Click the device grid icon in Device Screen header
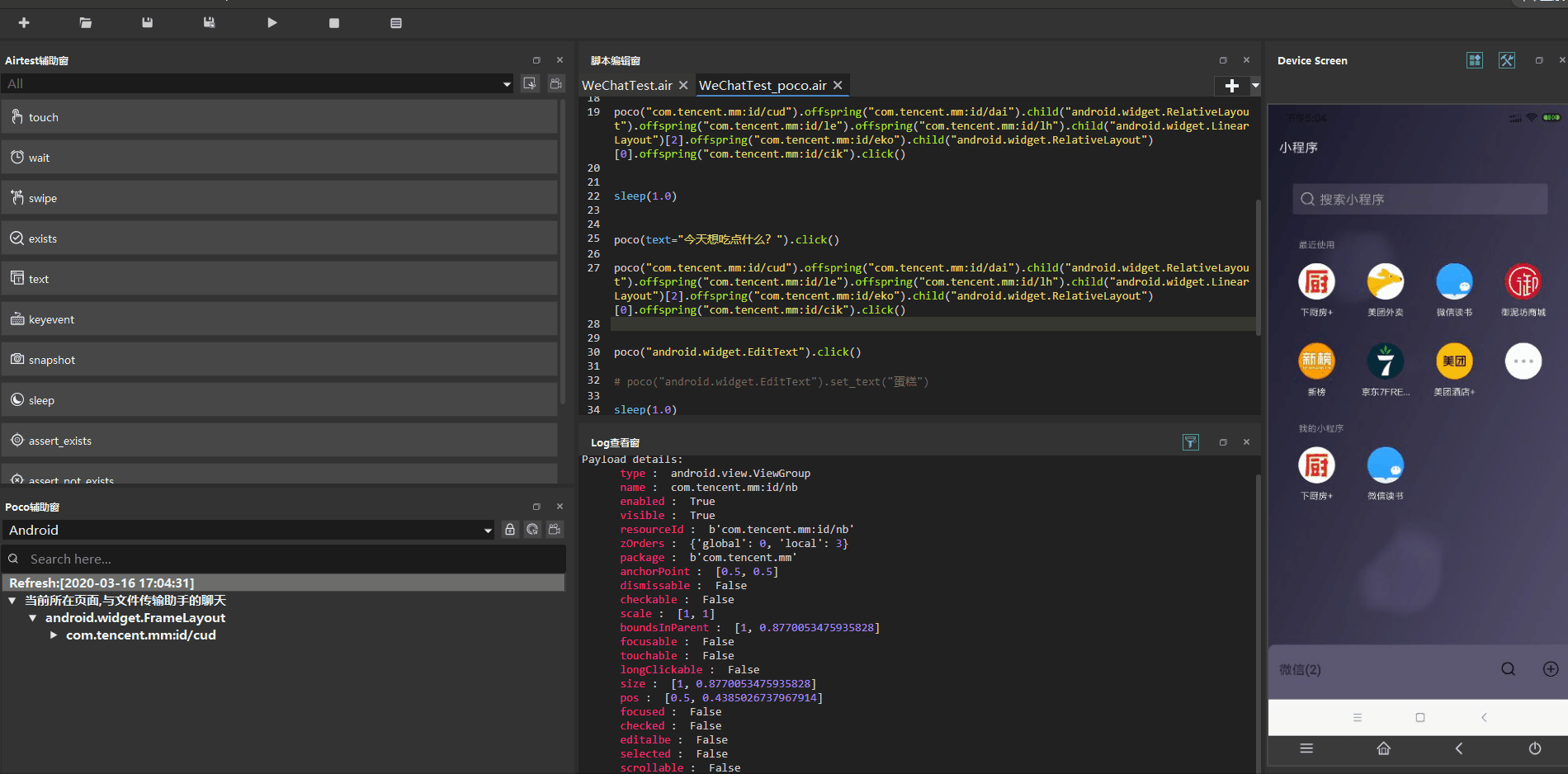Image resolution: width=1568 pixels, height=774 pixels. pyautogui.click(x=1475, y=60)
